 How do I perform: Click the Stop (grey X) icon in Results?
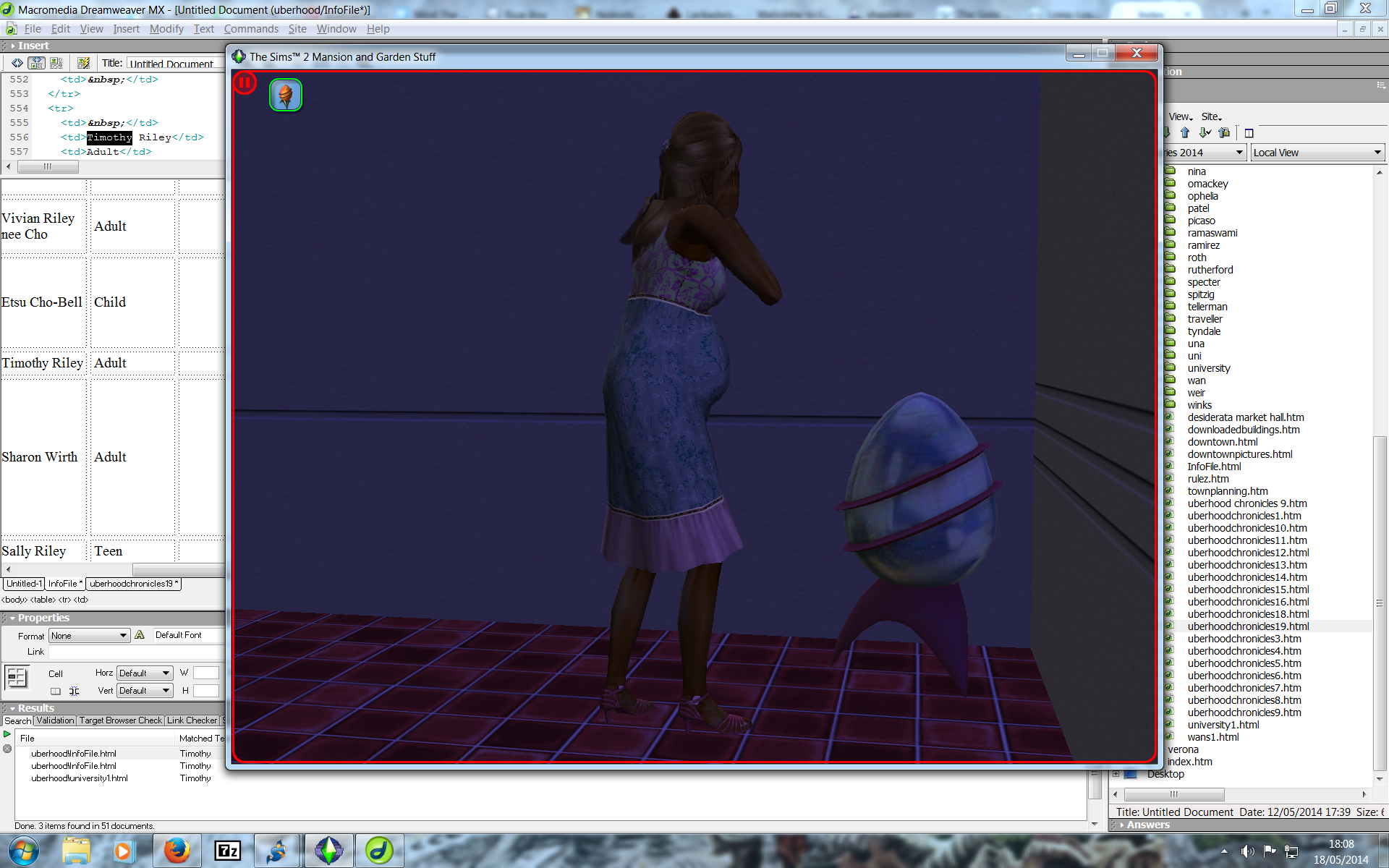[7, 749]
